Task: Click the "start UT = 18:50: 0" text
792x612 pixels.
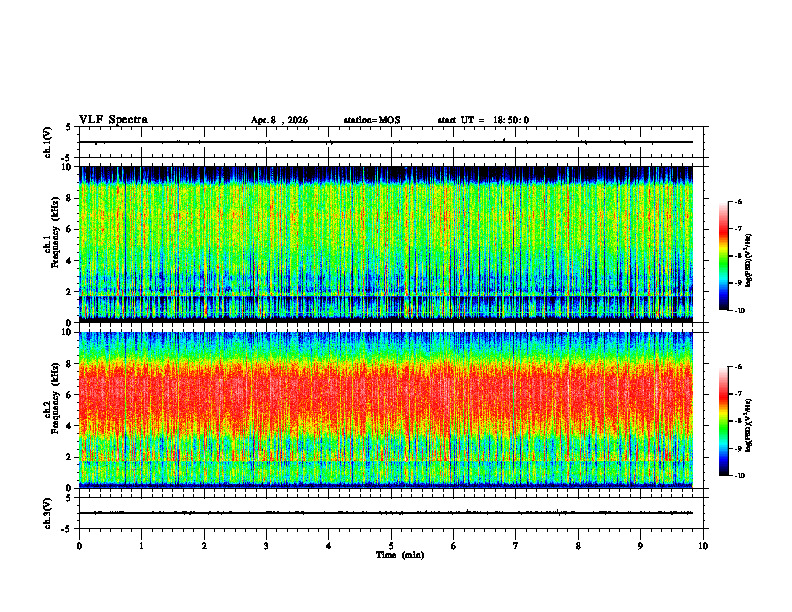Action: (483, 120)
